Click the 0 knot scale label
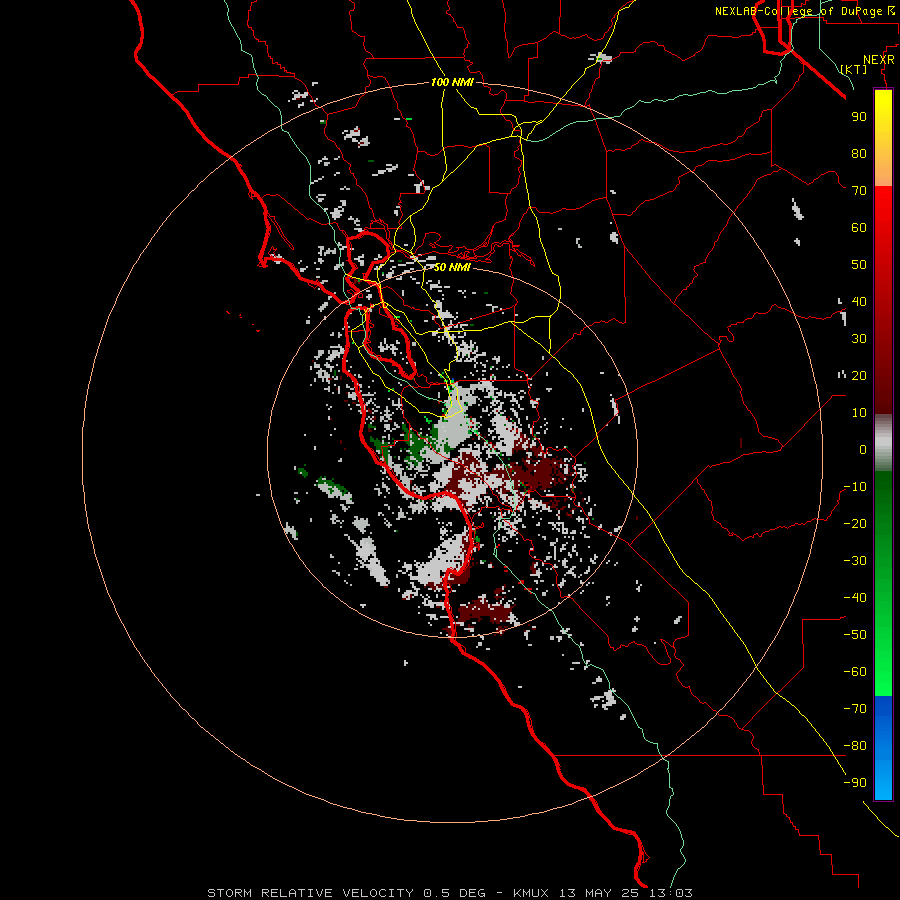Screen dimensions: 900x900 pyautogui.click(x=863, y=449)
